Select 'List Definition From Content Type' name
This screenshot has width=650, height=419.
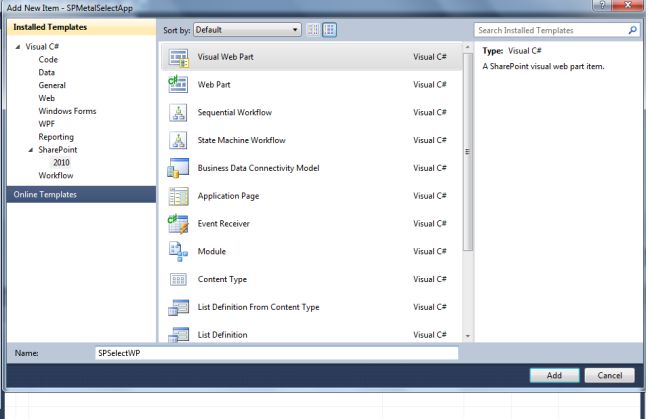[258, 307]
